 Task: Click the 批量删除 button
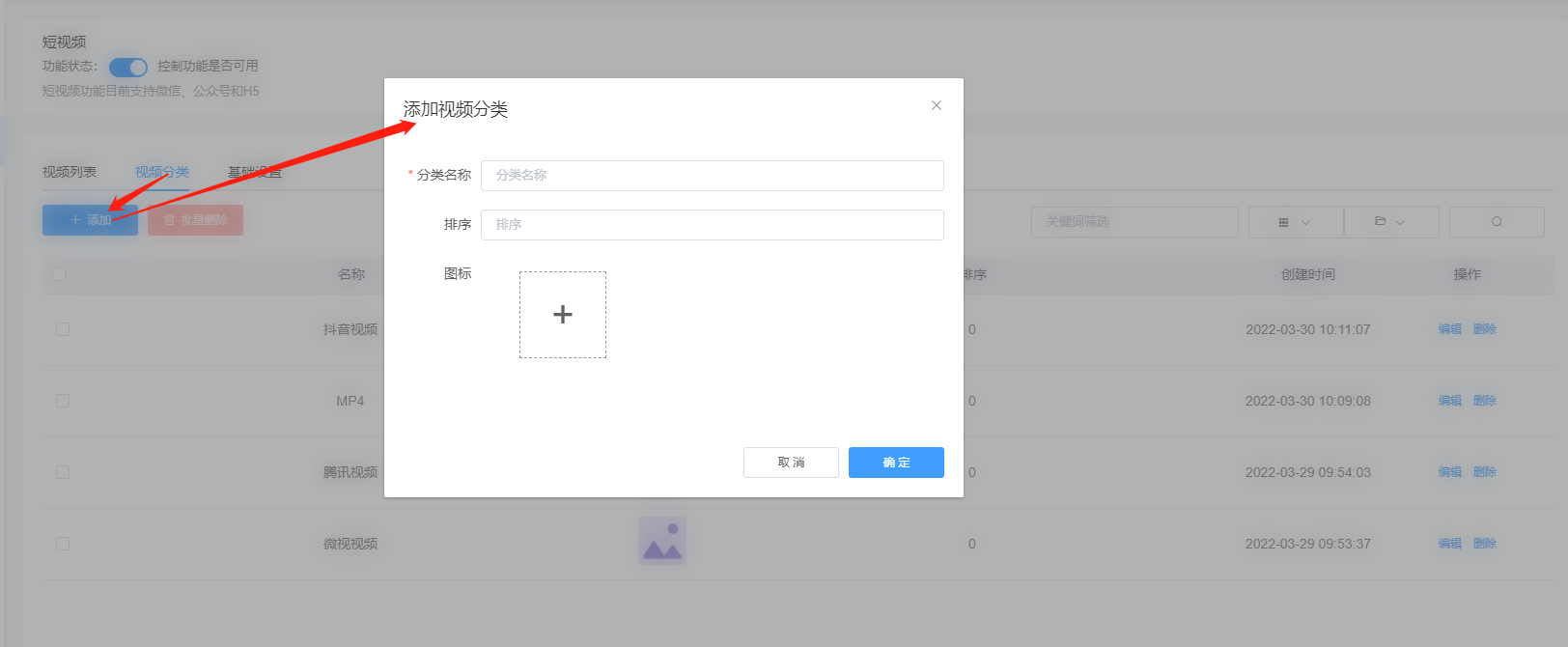point(195,220)
